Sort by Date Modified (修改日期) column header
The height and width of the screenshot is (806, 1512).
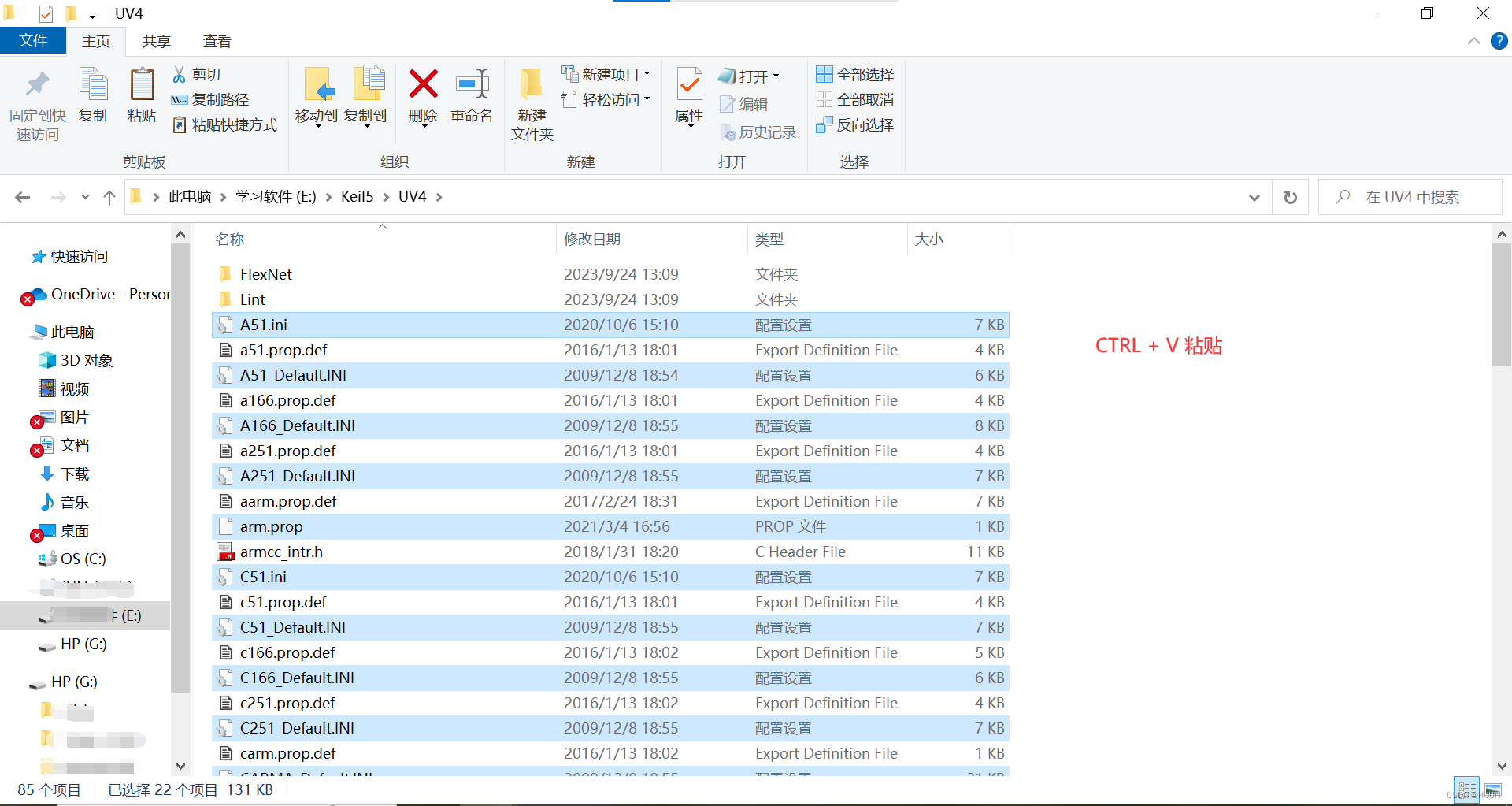coord(592,240)
